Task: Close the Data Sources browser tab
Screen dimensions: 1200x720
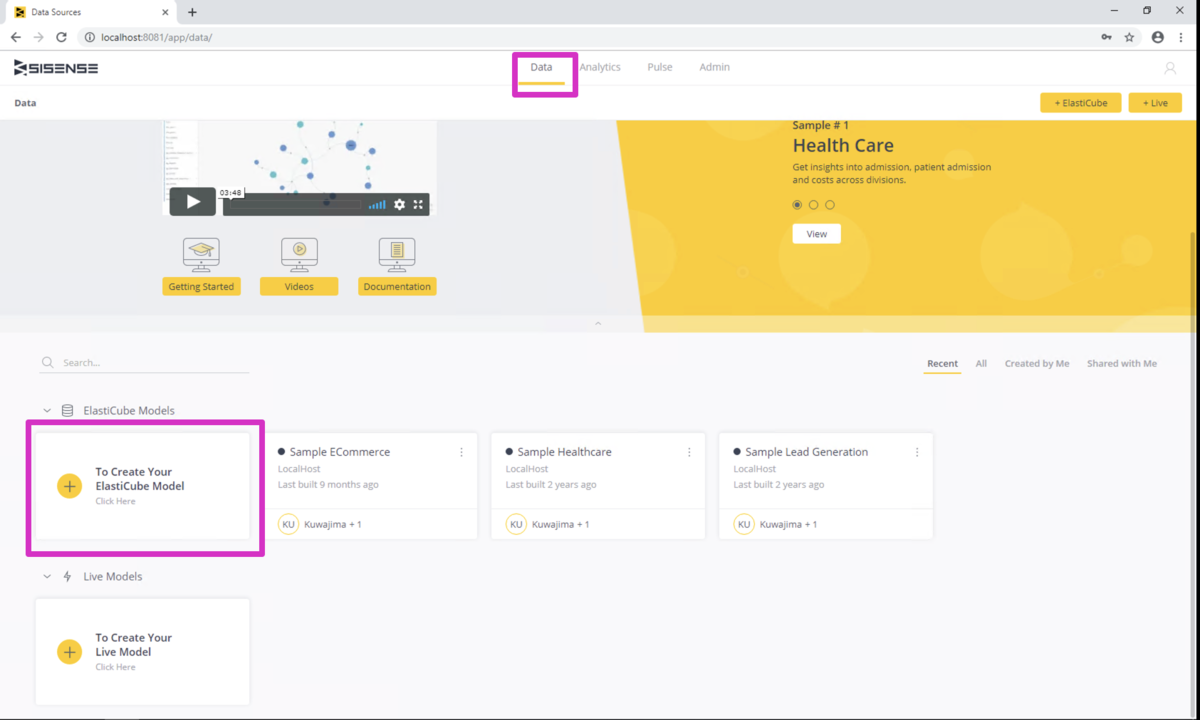Action: pos(165,12)
